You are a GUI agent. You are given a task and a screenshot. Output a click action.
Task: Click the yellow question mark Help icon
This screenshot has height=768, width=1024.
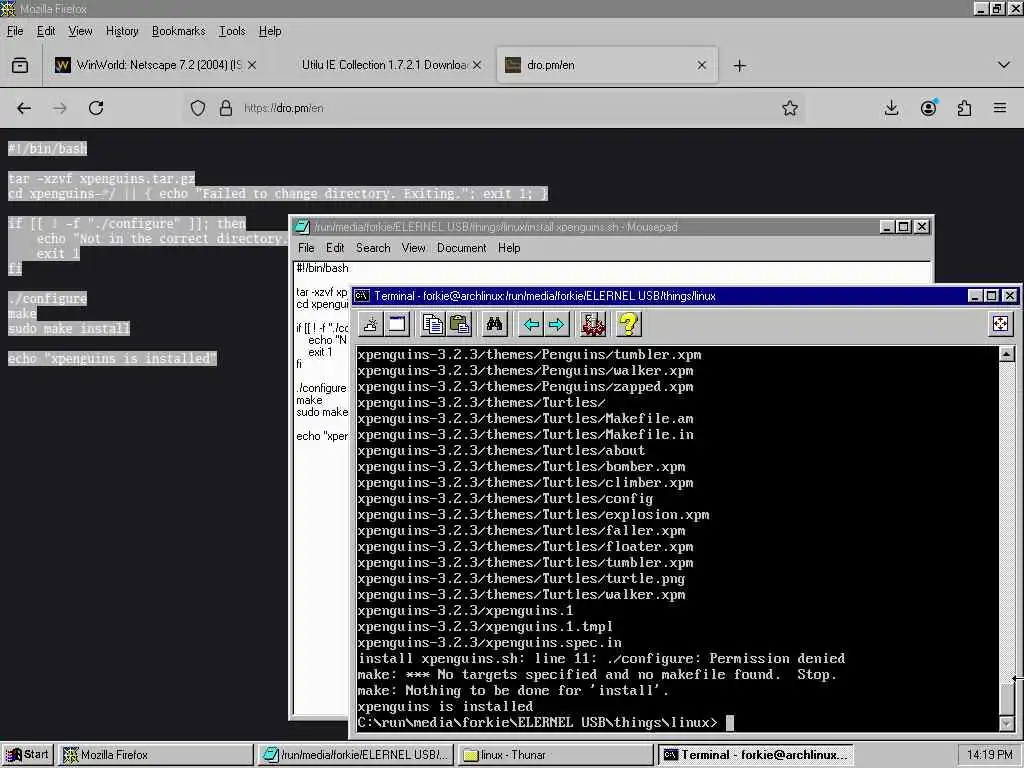pos(628,324)
